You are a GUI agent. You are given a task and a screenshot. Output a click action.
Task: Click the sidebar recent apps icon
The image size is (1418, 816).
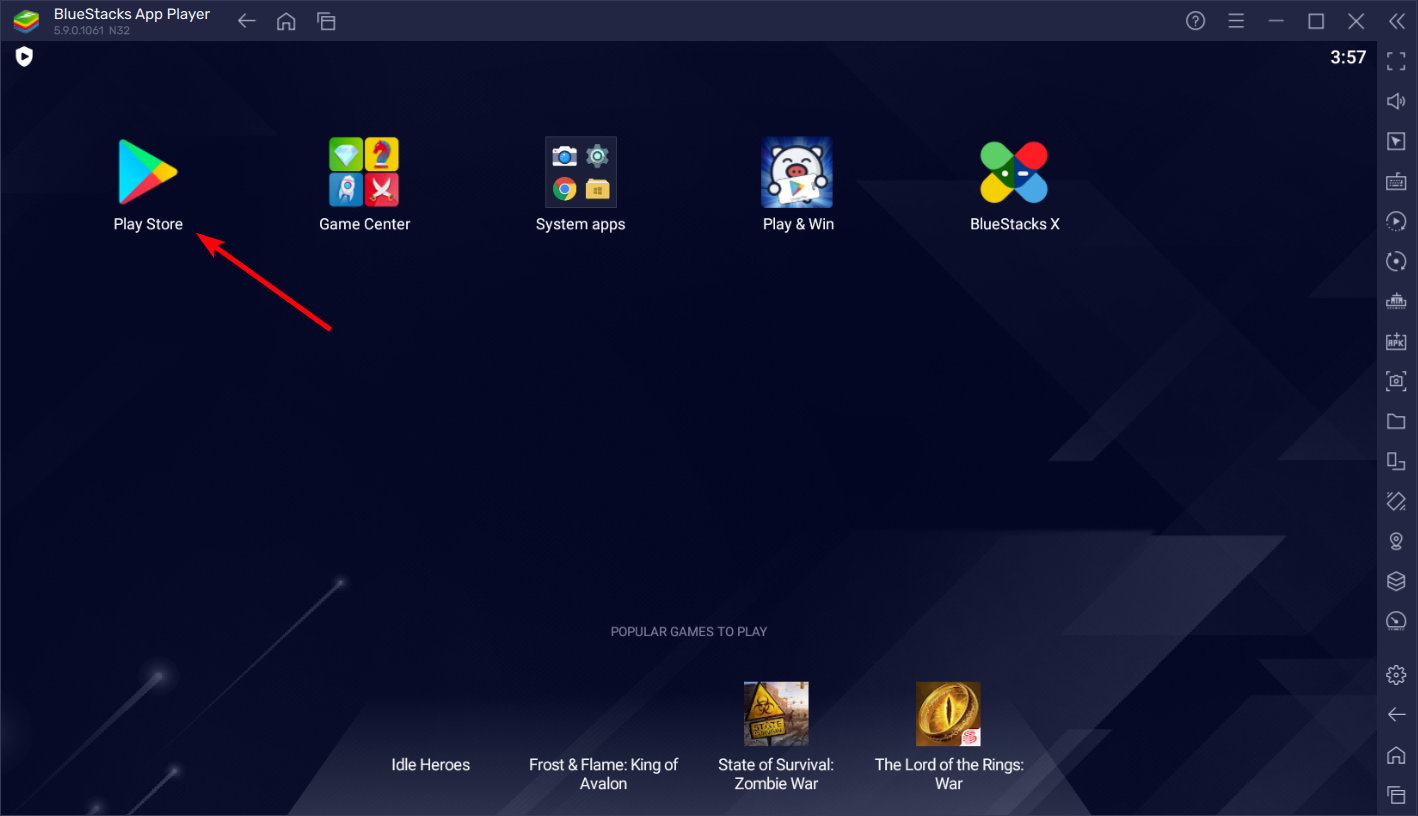(x=1396, y=794)
